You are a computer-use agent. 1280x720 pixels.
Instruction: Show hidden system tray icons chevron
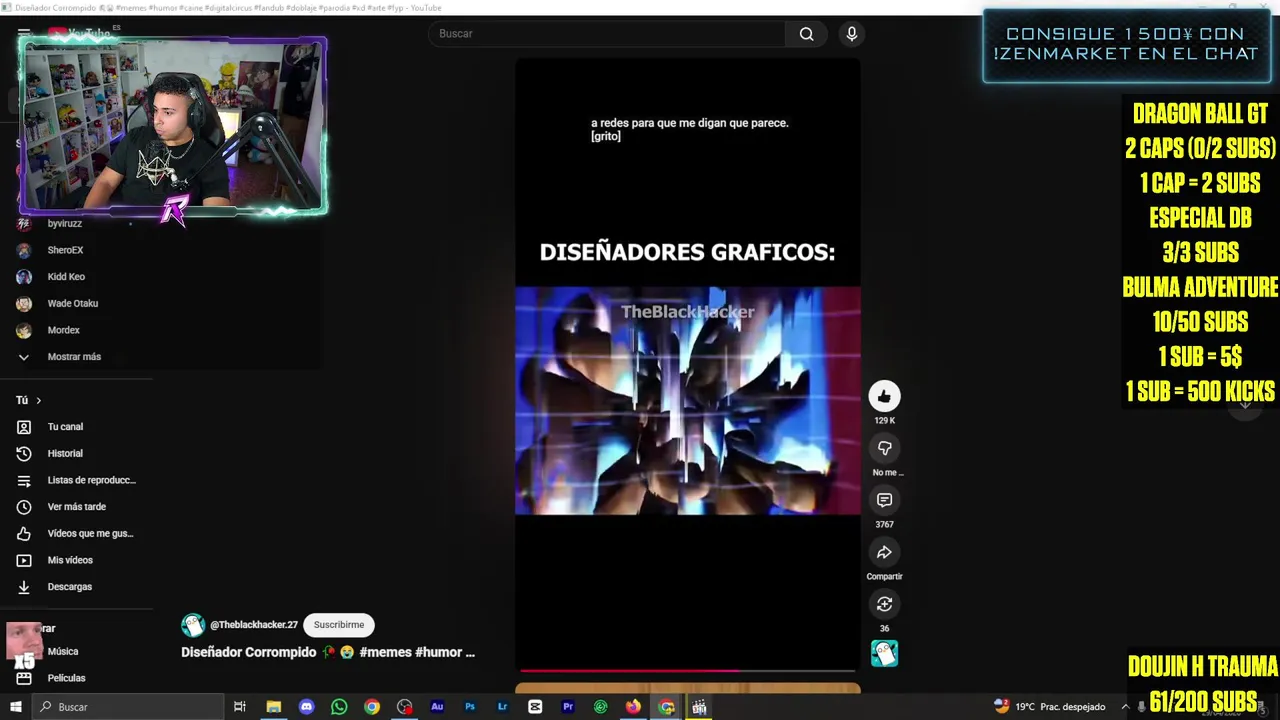(x=1125, y=707)
